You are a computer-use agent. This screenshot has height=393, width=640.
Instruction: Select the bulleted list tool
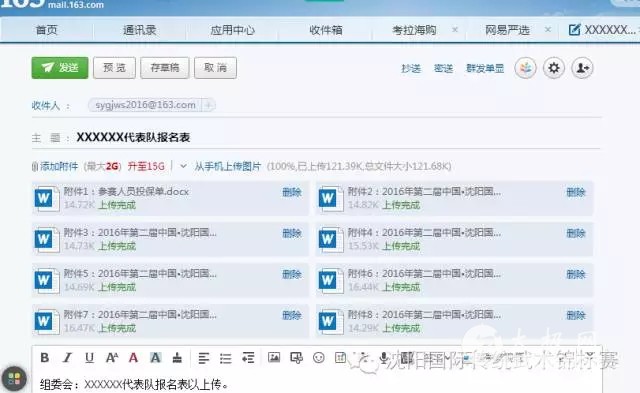(225, 358)
